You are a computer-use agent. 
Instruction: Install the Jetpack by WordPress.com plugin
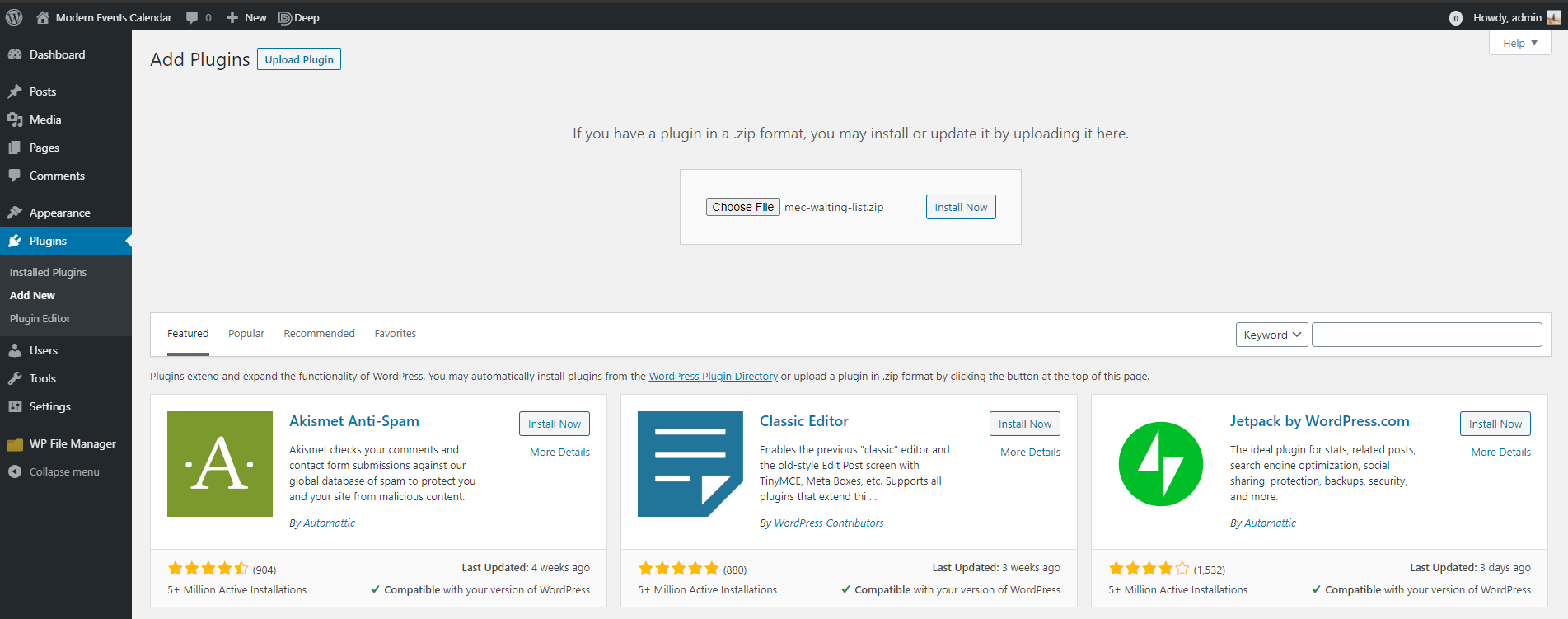pyautogui.click(x=1495, y=424)
